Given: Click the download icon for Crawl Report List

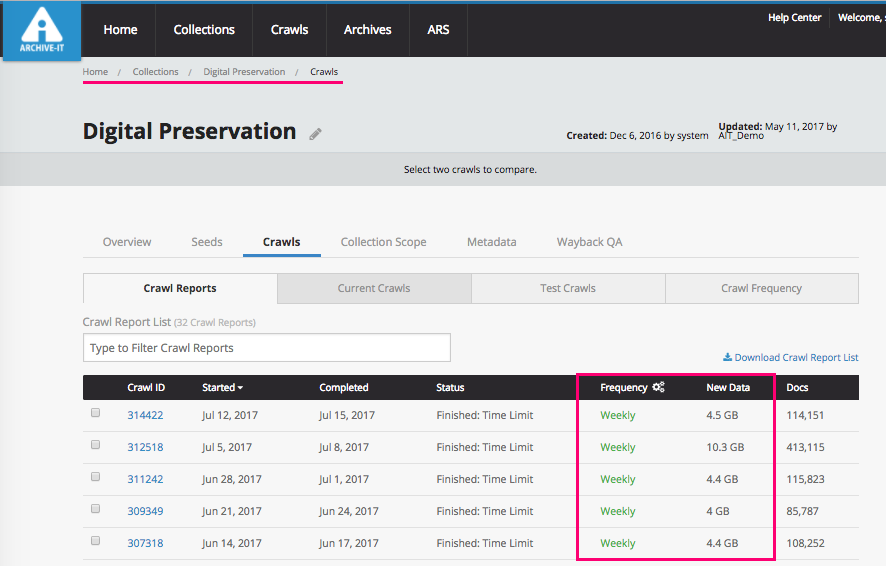Looking at the screenshot, I should pyautogui.click(x=727, y=358).
